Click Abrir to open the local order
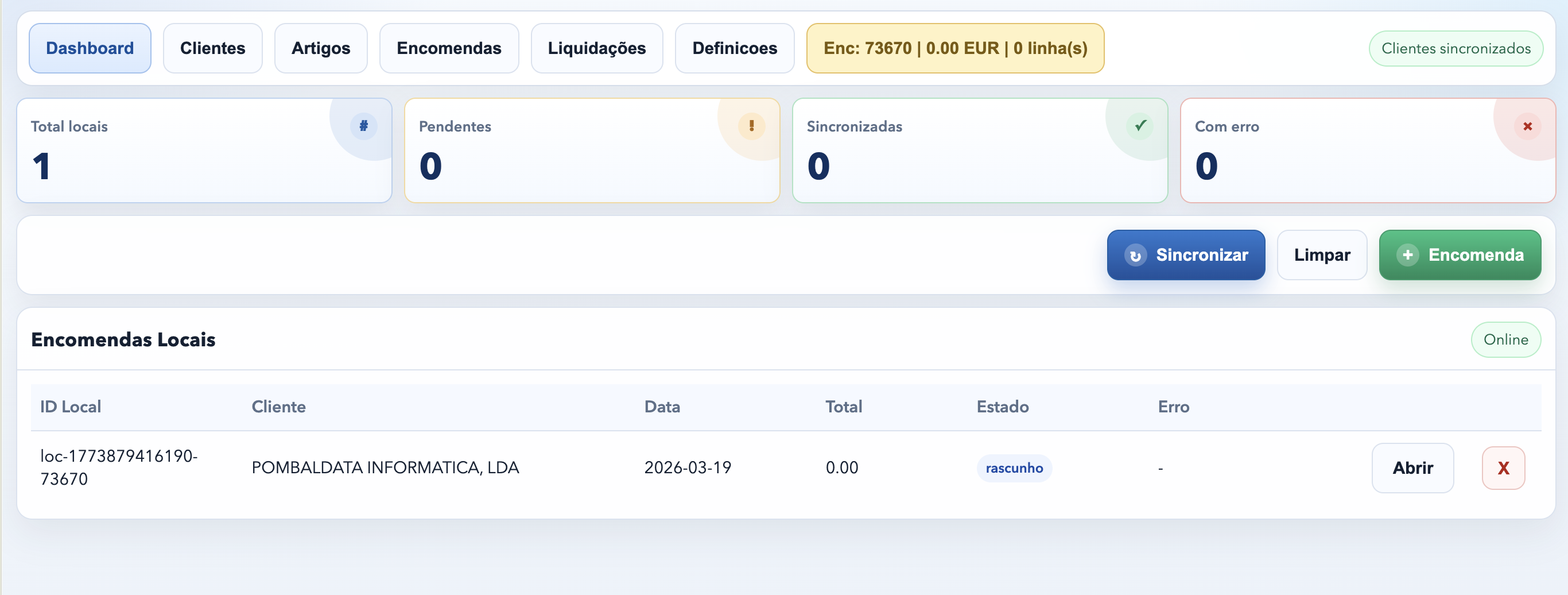The height and width of the screenshot is (595, 1568). (x=1413, y=467)
